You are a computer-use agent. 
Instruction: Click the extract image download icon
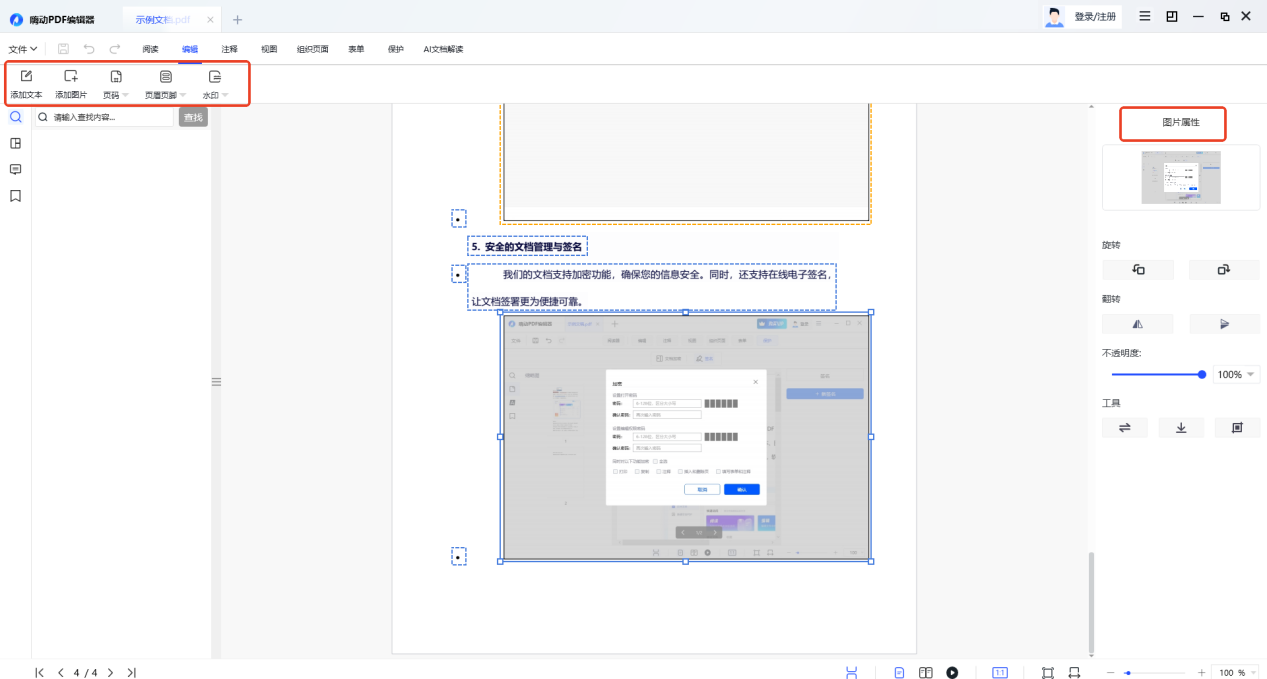(x=1181, y=428)
